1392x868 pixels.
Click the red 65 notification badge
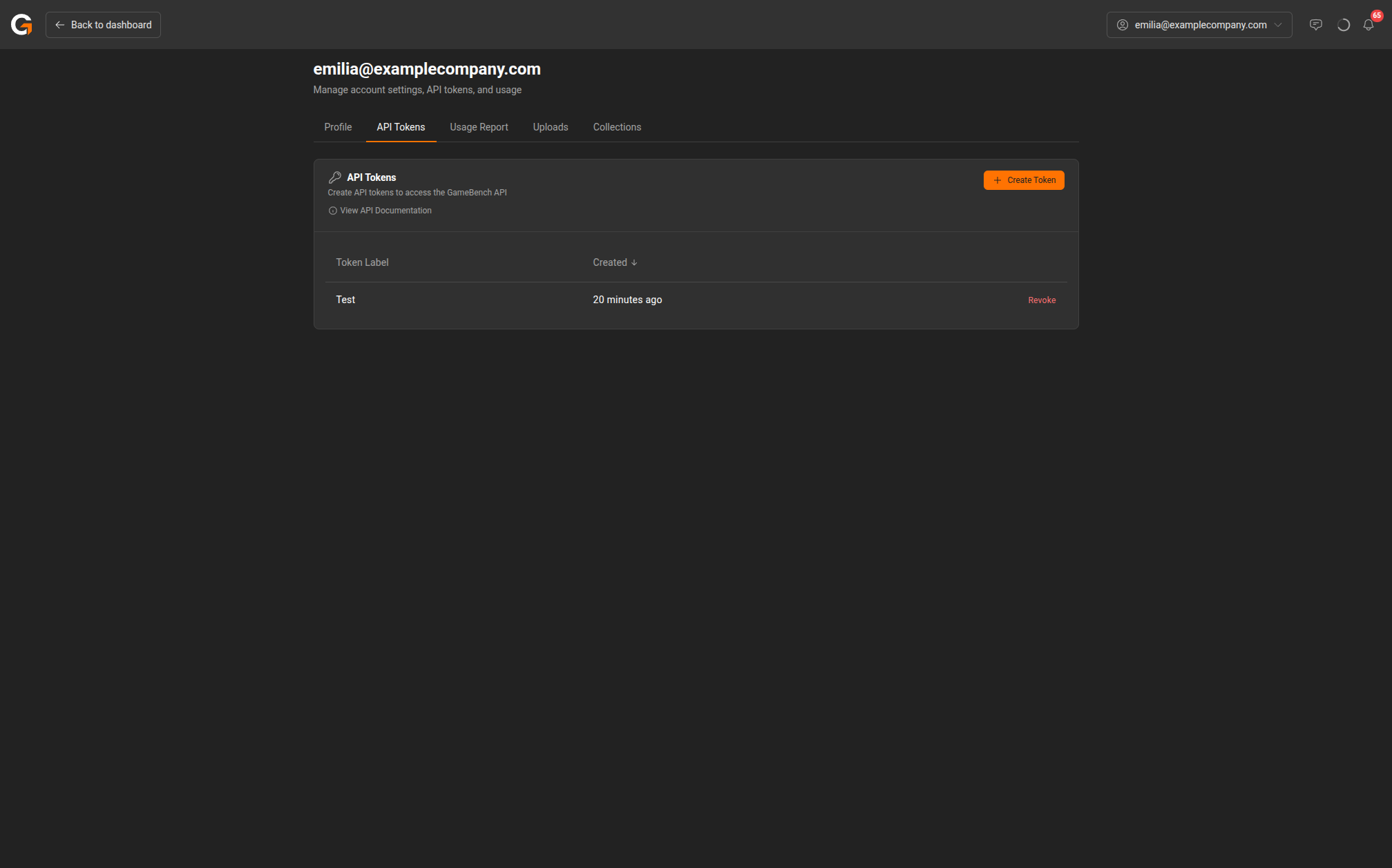click(1377, 15)
